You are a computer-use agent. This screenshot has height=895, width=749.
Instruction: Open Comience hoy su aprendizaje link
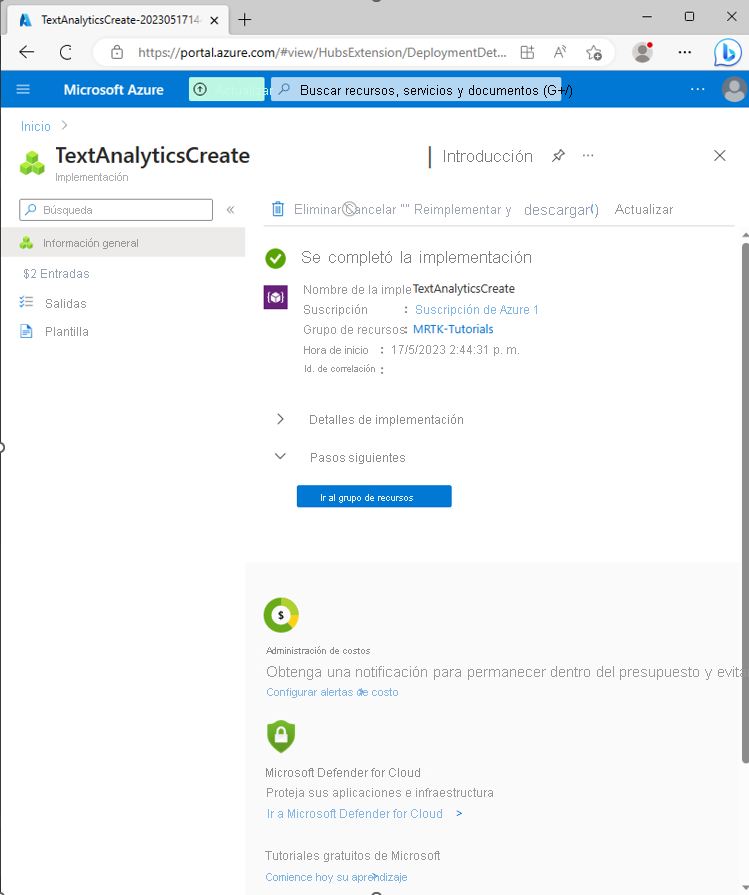tap(336, 877)
